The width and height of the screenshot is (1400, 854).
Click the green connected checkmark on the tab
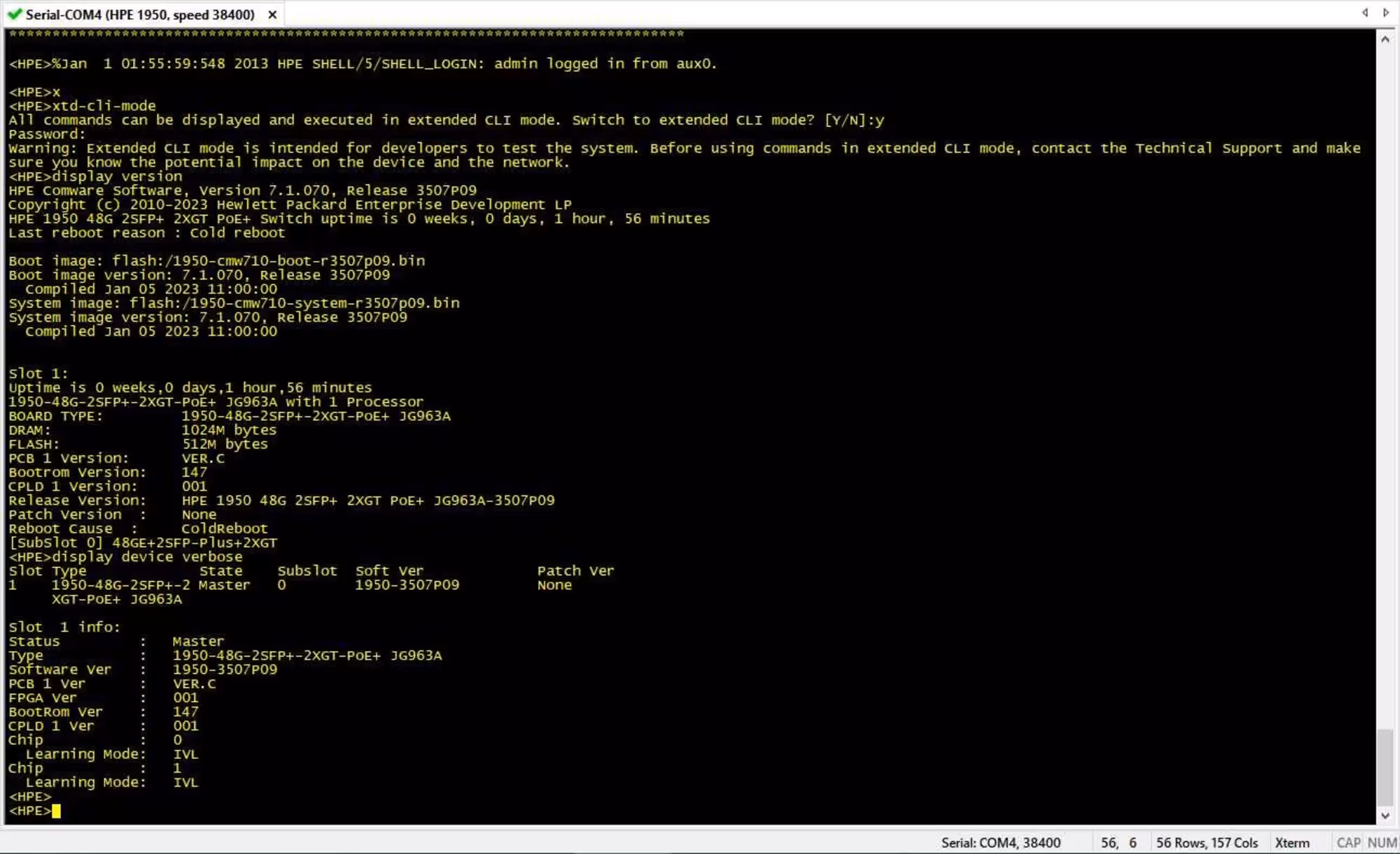[15, 14]
